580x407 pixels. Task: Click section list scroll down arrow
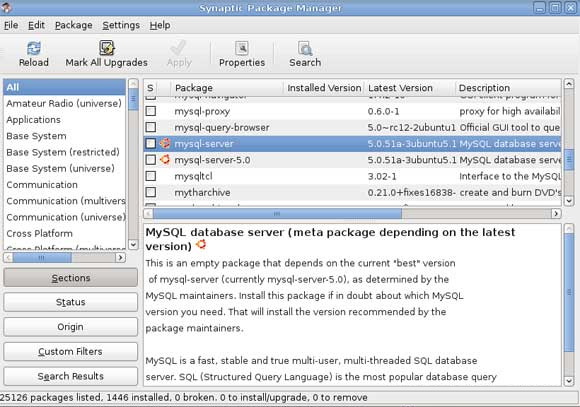pos(133,244)
